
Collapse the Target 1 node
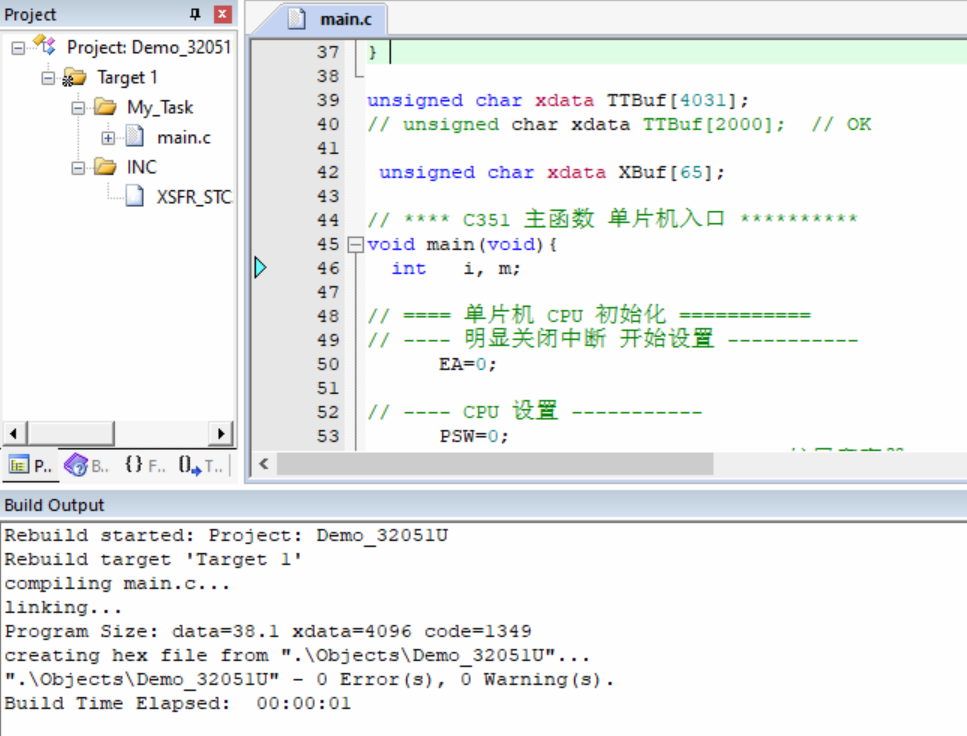coord(47,78)
